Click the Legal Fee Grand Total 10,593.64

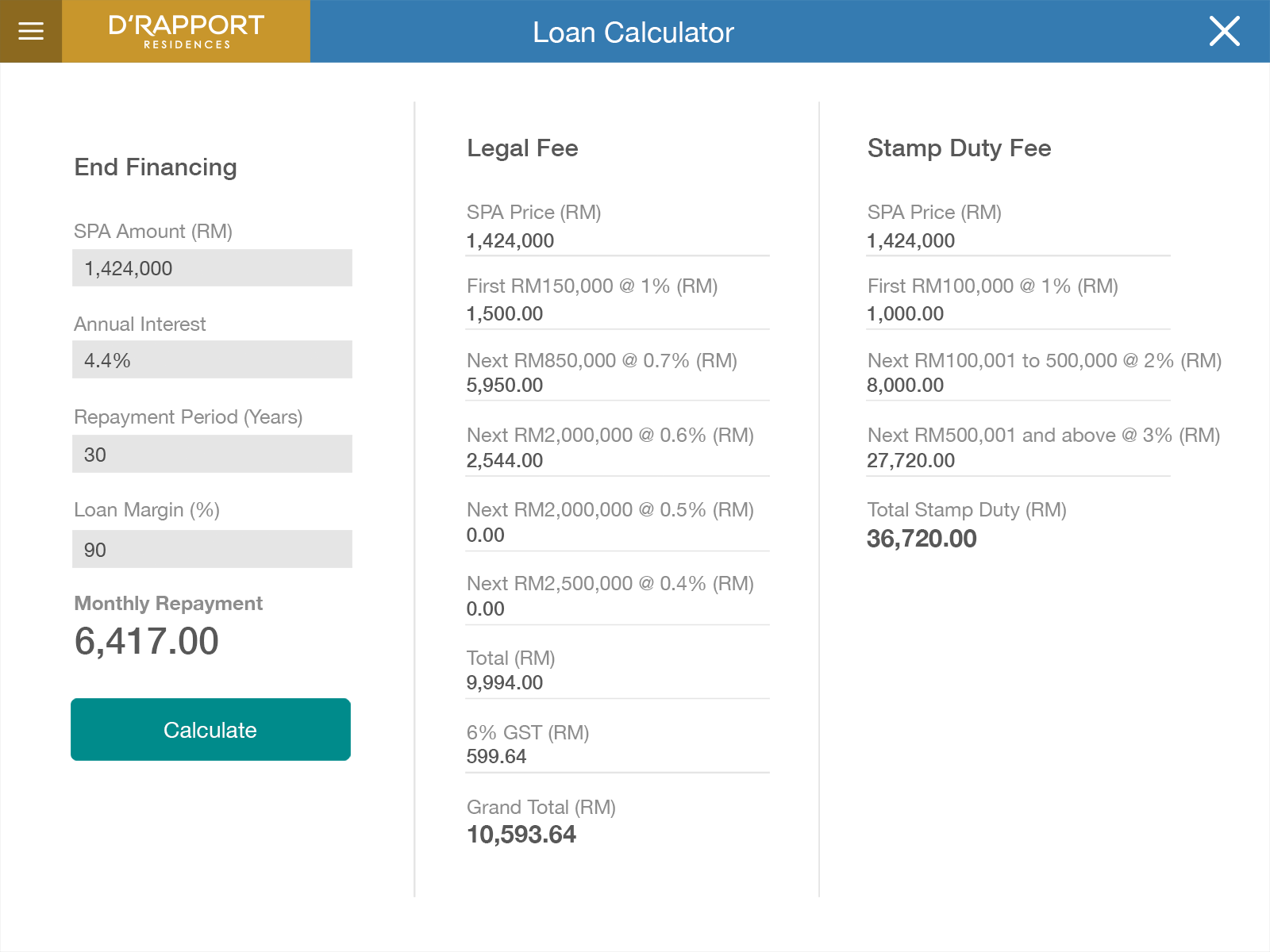pos(521,835)
